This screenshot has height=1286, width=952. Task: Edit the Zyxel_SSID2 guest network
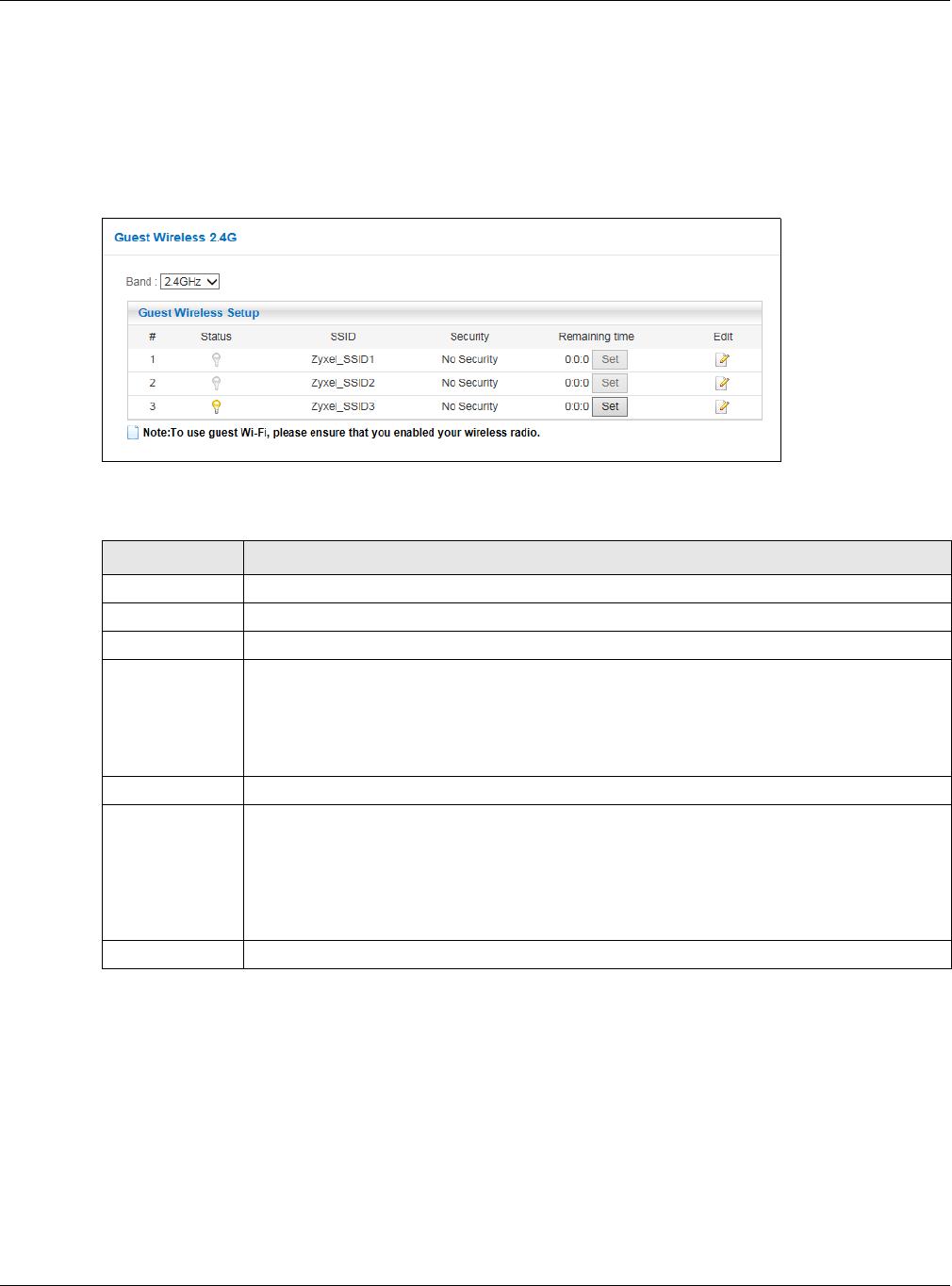pos(722,383)
